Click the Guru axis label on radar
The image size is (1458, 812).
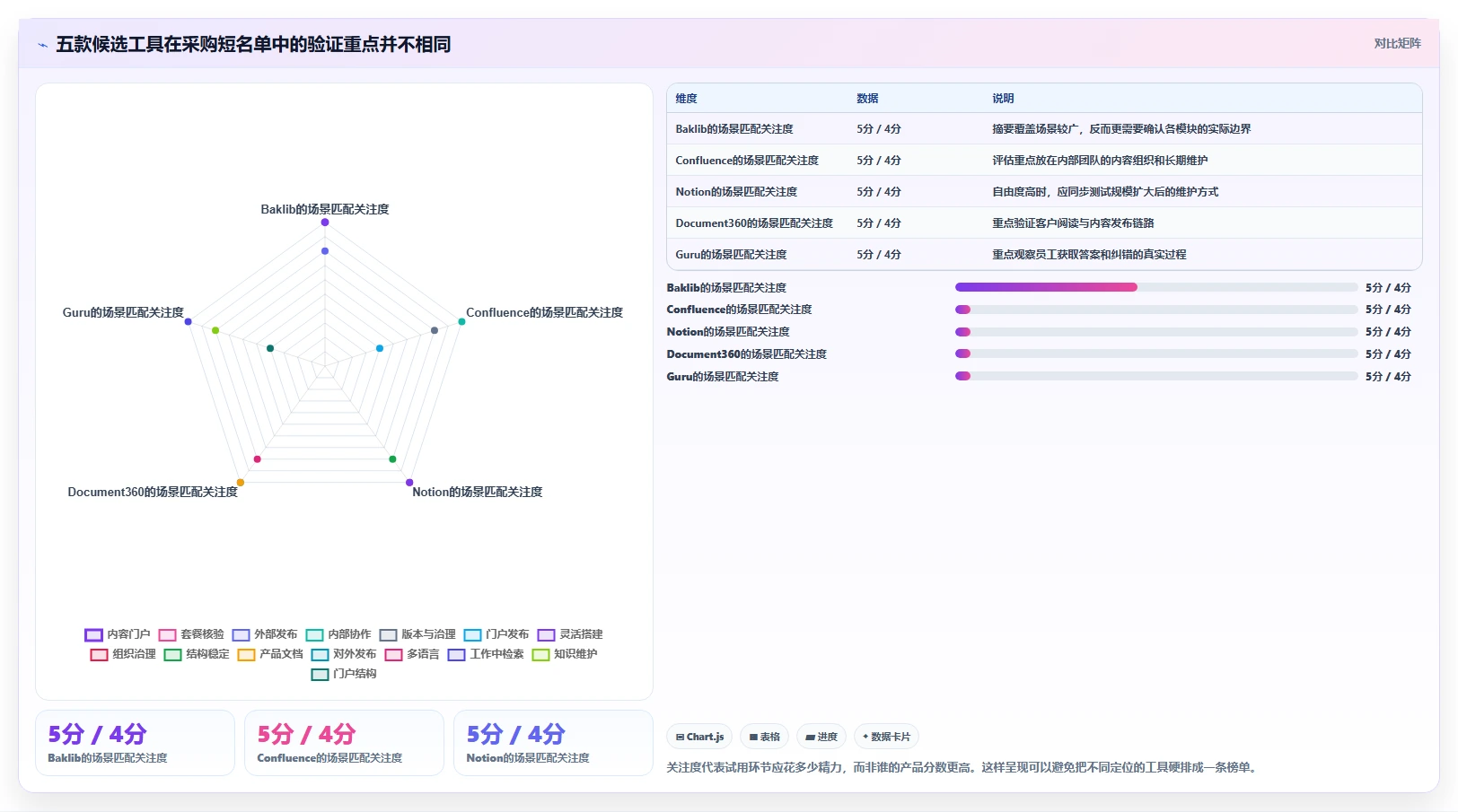point(123,312)
